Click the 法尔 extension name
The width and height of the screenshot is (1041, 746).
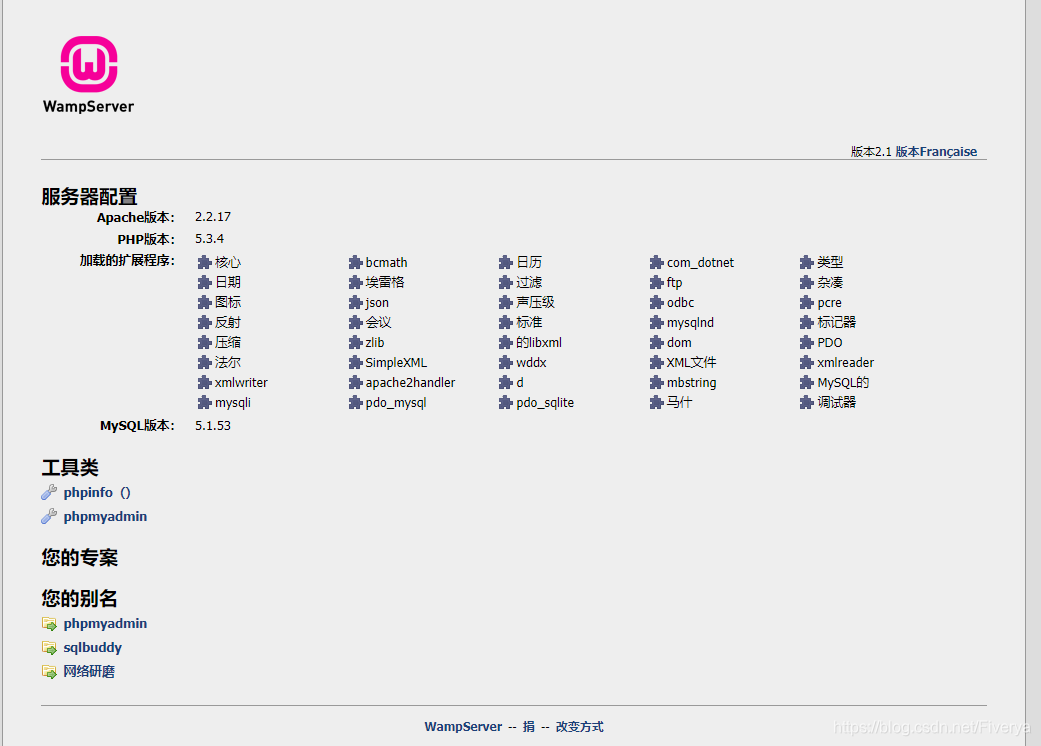(x=228, y=362)
